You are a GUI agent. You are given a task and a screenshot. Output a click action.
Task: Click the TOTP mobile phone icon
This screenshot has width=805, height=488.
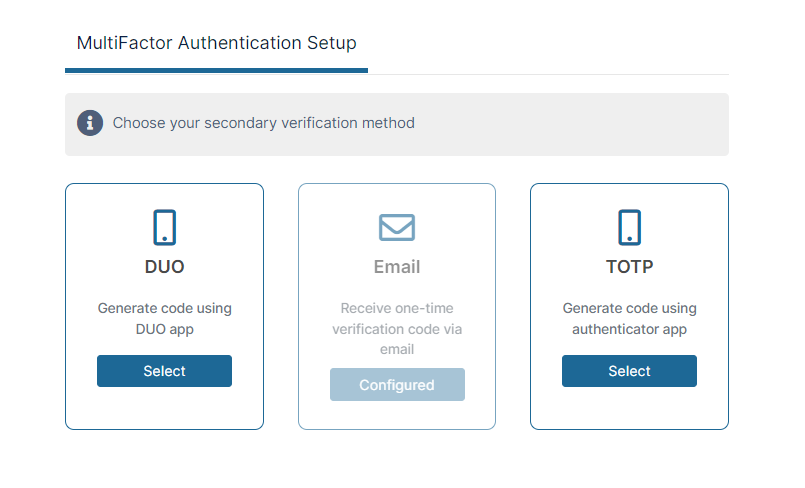(x=629, y=227)
